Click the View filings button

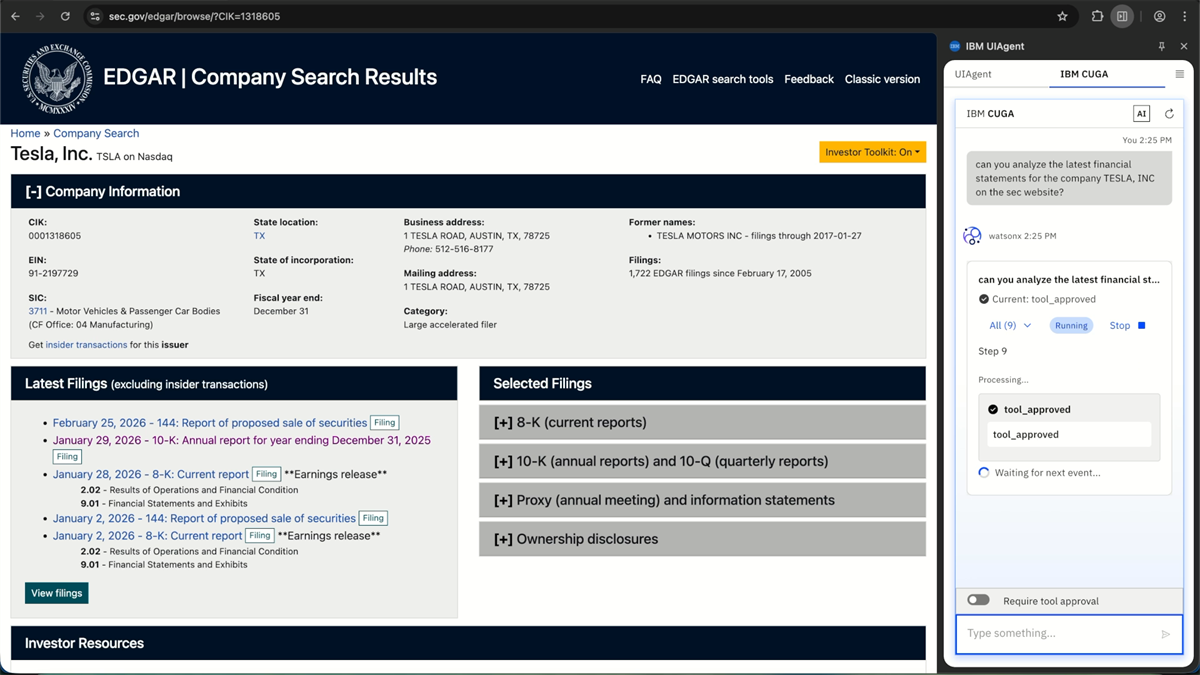pyautogui.click(x=56, y=593)
